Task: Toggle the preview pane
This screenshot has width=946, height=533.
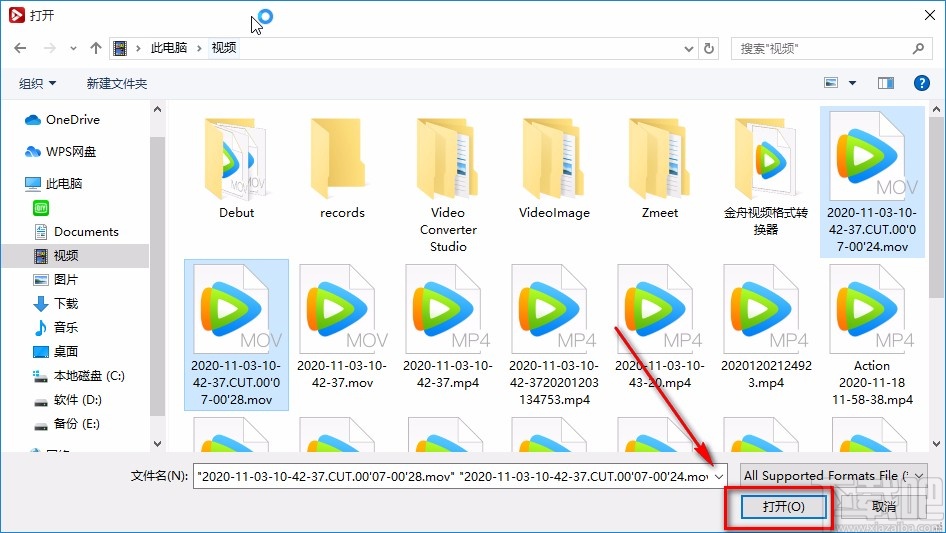Action: (x=886, y=83)
